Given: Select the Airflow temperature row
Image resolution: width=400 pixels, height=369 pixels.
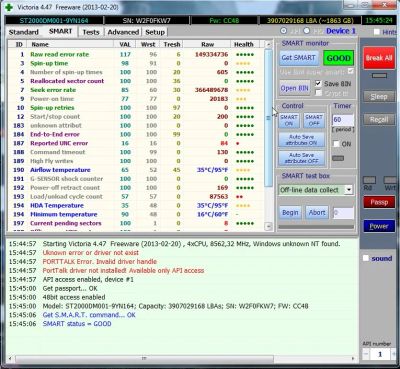Looking at the screenshot, I should tap(136, 170).
